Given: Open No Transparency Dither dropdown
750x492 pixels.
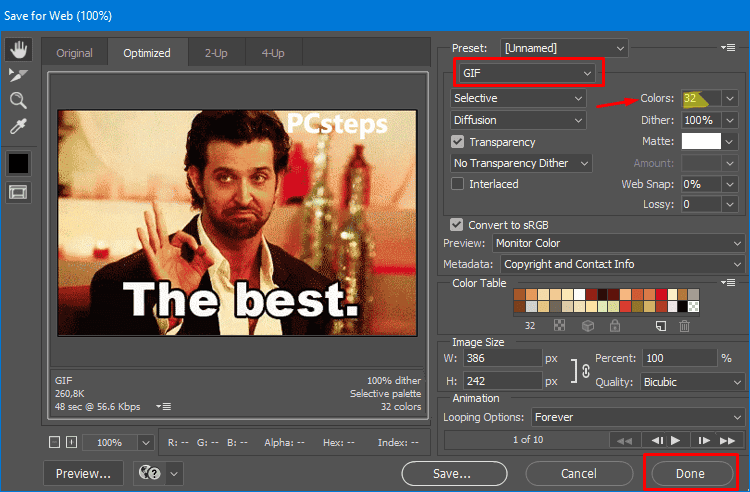Looking at the screenshot, I should (521, 163).
